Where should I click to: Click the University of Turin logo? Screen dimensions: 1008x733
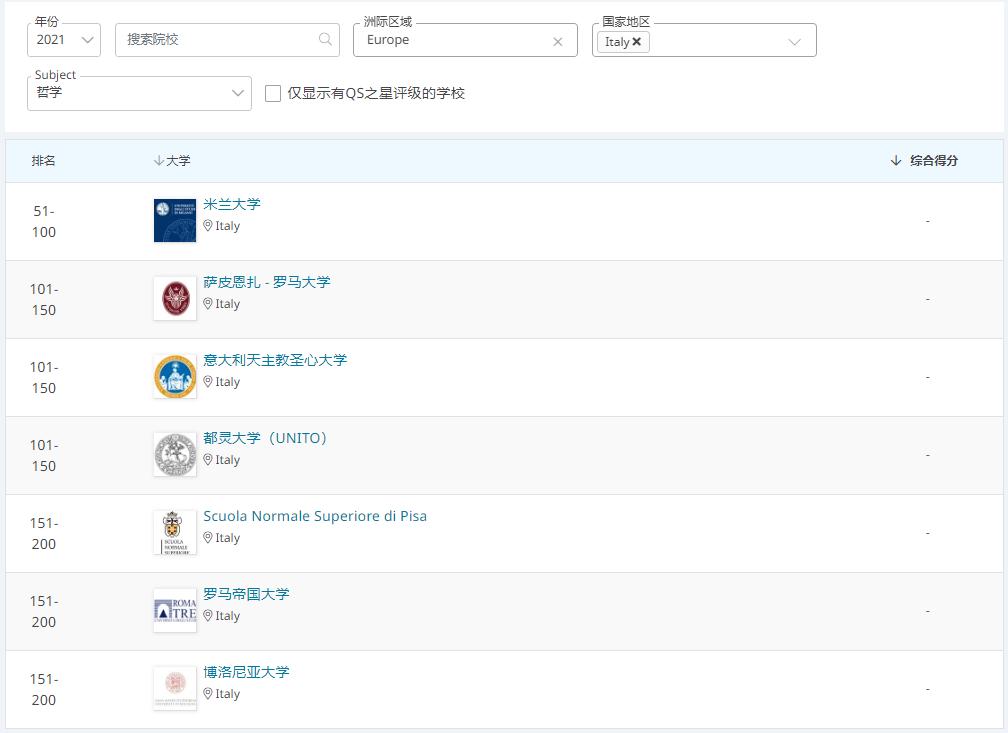pyautogui.click(x=175, y=455)
